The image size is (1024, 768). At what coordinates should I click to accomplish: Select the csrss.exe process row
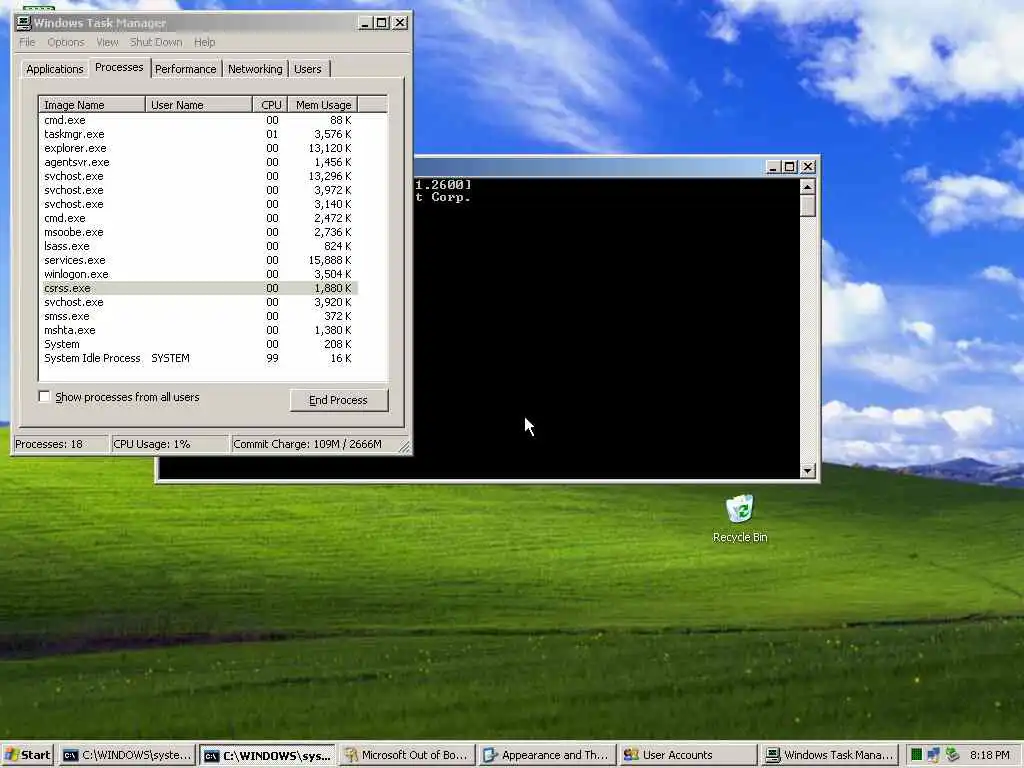point(198,288)
